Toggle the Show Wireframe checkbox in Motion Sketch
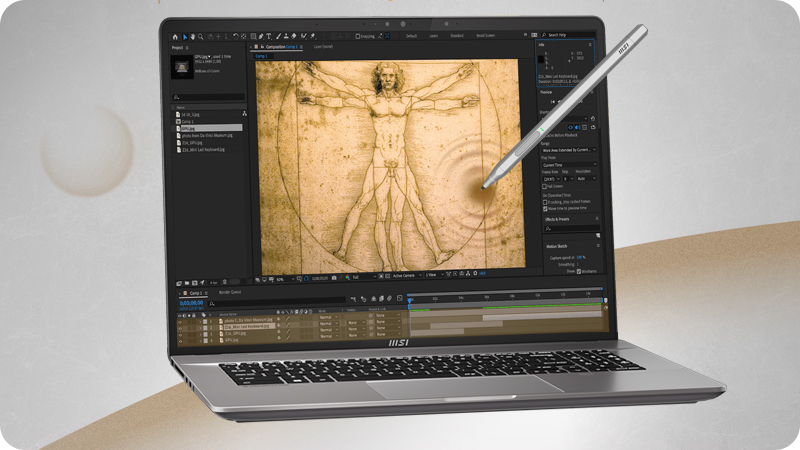800x450 pixels. pyautogui.click(x=579, y=271)
